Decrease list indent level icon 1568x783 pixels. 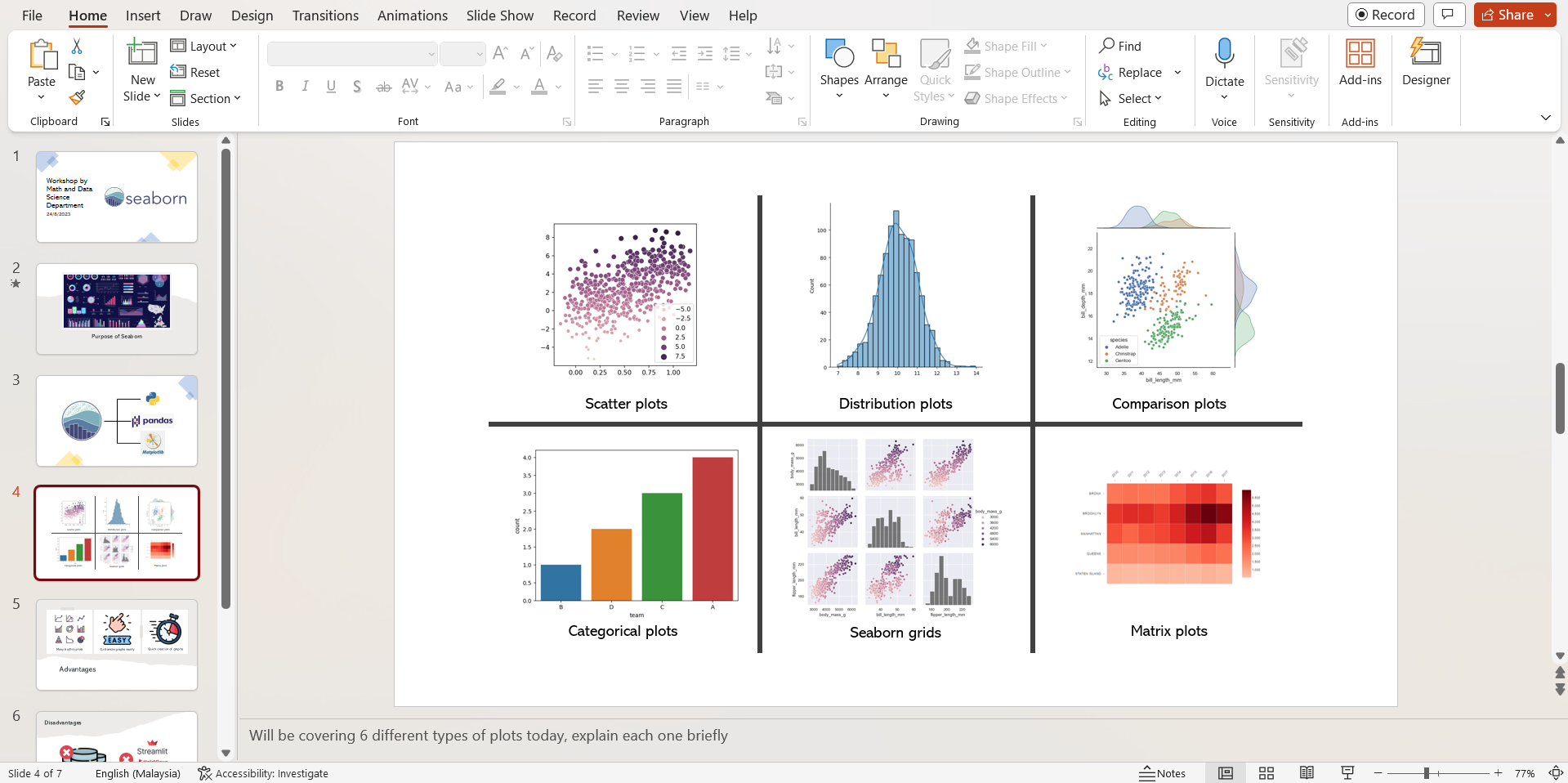coord(679,54)
